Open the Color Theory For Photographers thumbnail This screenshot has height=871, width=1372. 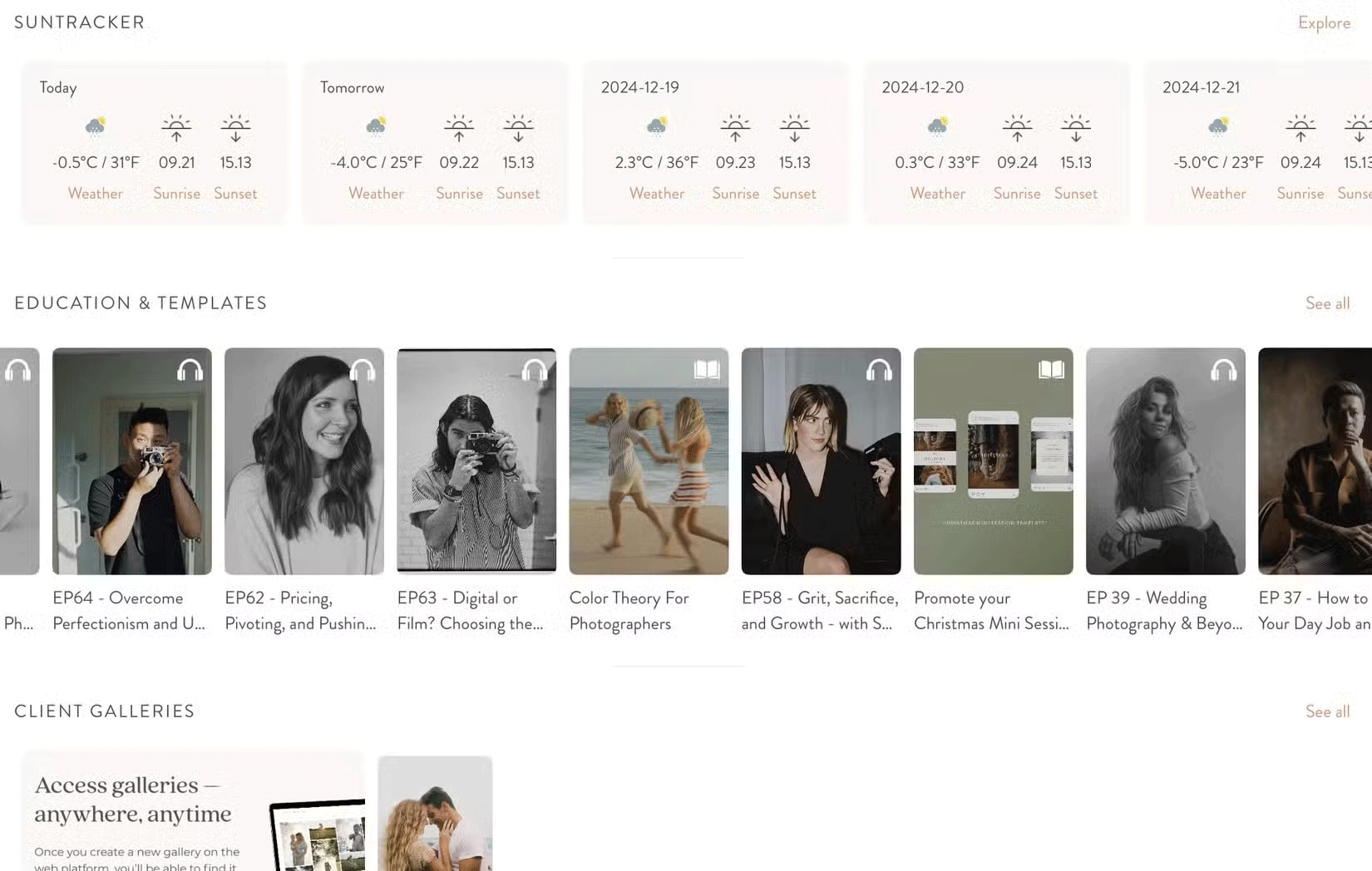click(649, 461)
